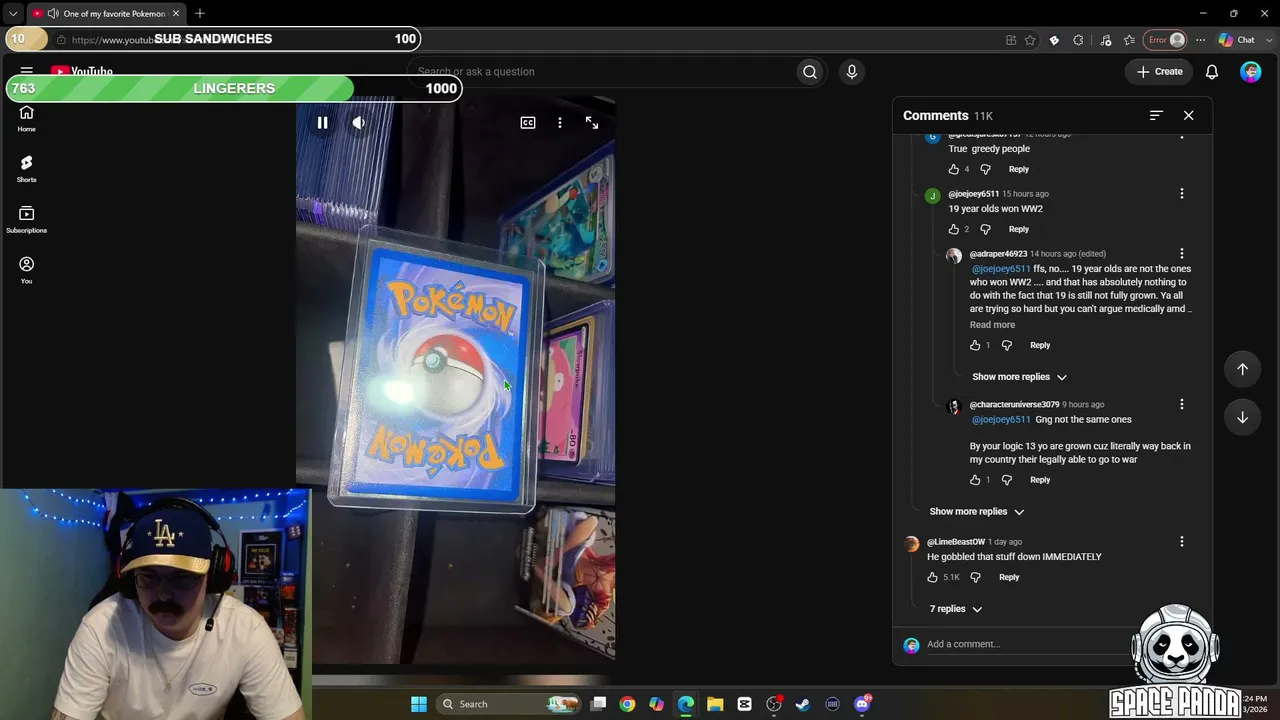
Task: Toggle closed captions on the Short
Action: [x=528, y=123]
